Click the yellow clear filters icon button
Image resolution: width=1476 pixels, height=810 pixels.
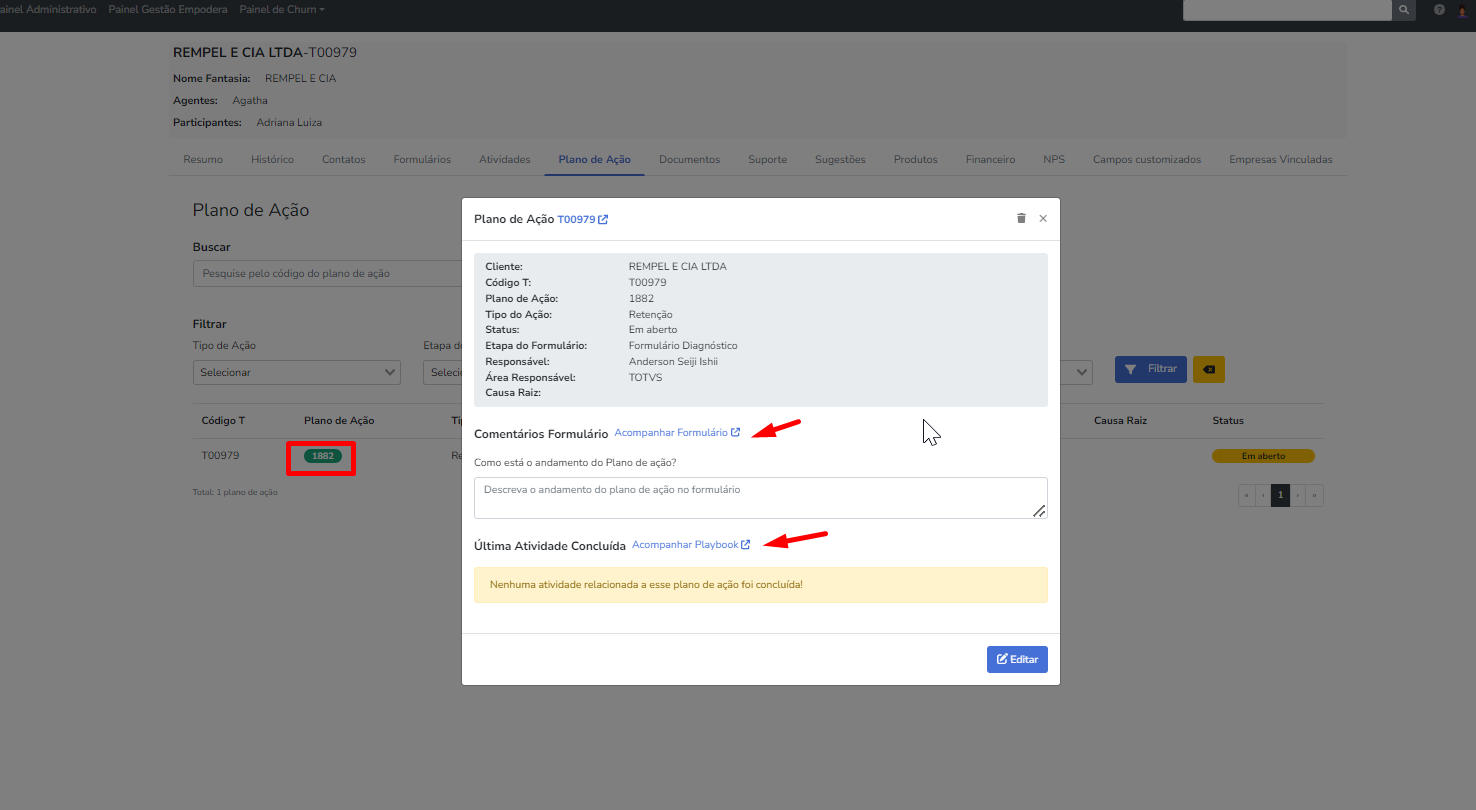1208,369
